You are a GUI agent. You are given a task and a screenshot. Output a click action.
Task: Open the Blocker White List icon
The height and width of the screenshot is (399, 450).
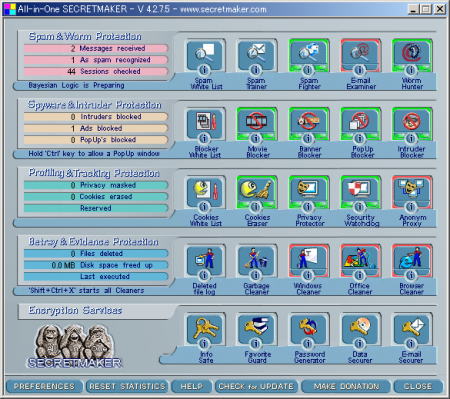coord(204,122)
